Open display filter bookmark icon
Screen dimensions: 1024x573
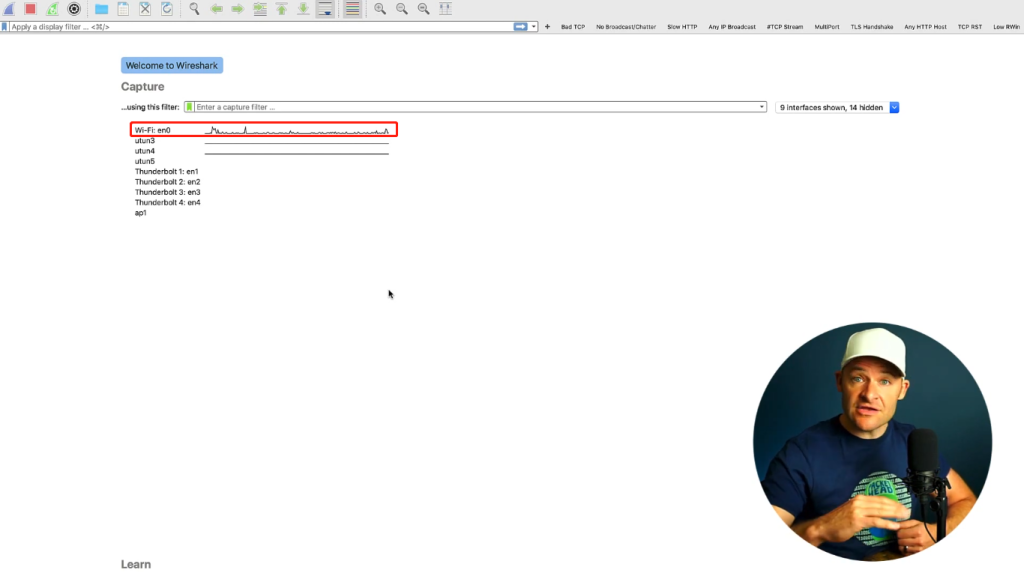click(x=5, y=27)
